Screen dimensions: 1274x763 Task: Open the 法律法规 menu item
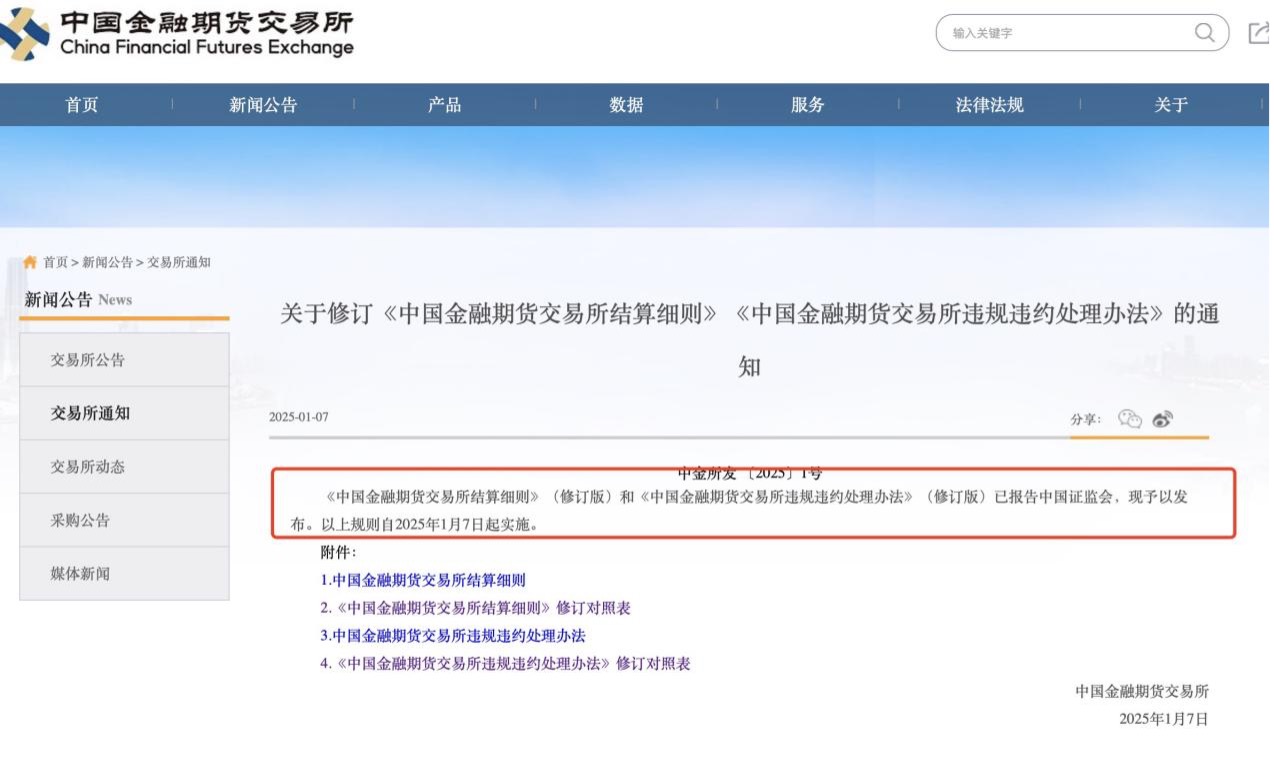click(989, 105)
